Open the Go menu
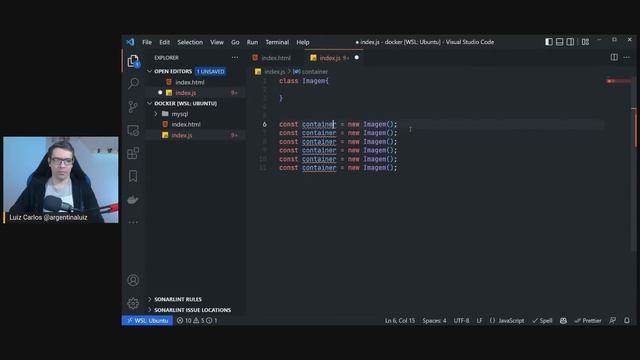Screen dimensions: 640x360 [235, 42]
